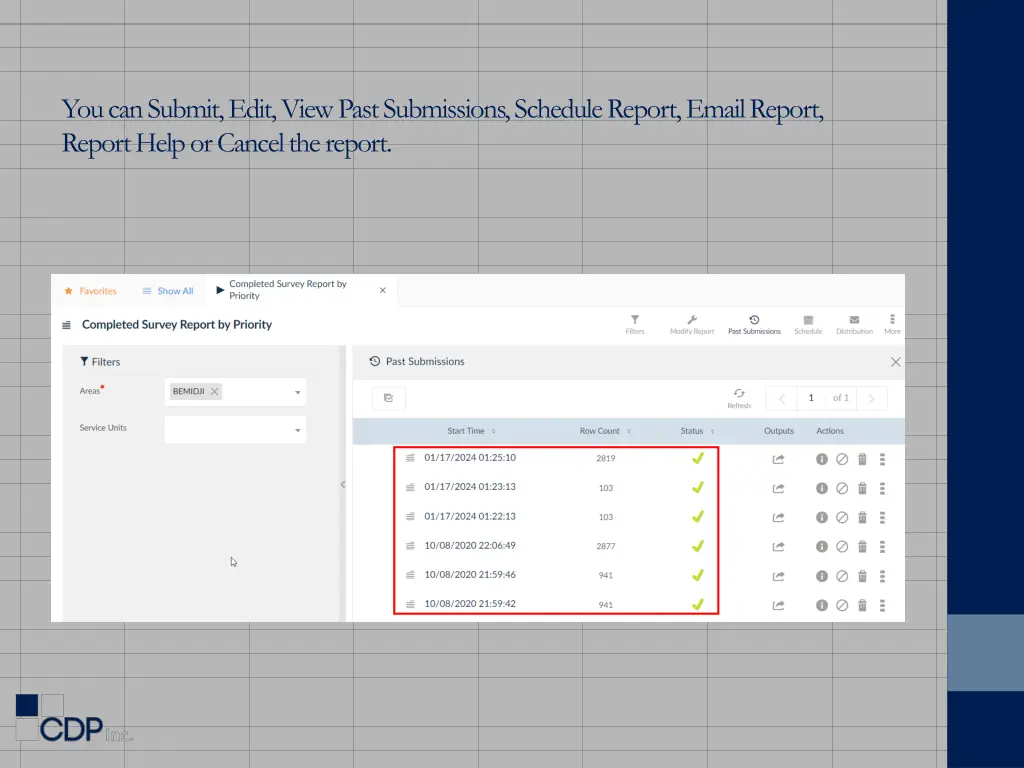This screenshot has width=1024, height=768.
Task: Click the Refresh icon in Past Submissions
Action: [x=739, y=394]
